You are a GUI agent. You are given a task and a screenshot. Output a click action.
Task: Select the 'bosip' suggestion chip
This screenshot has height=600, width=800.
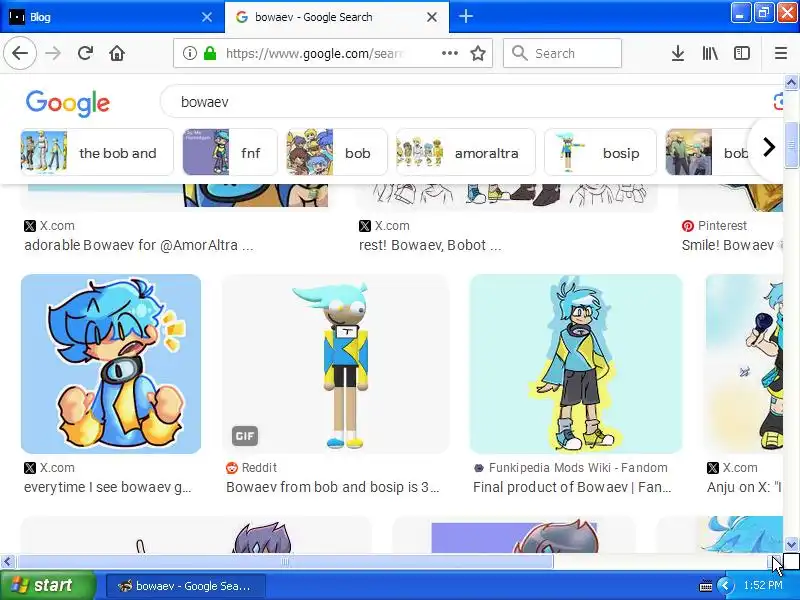click(600, 153)
